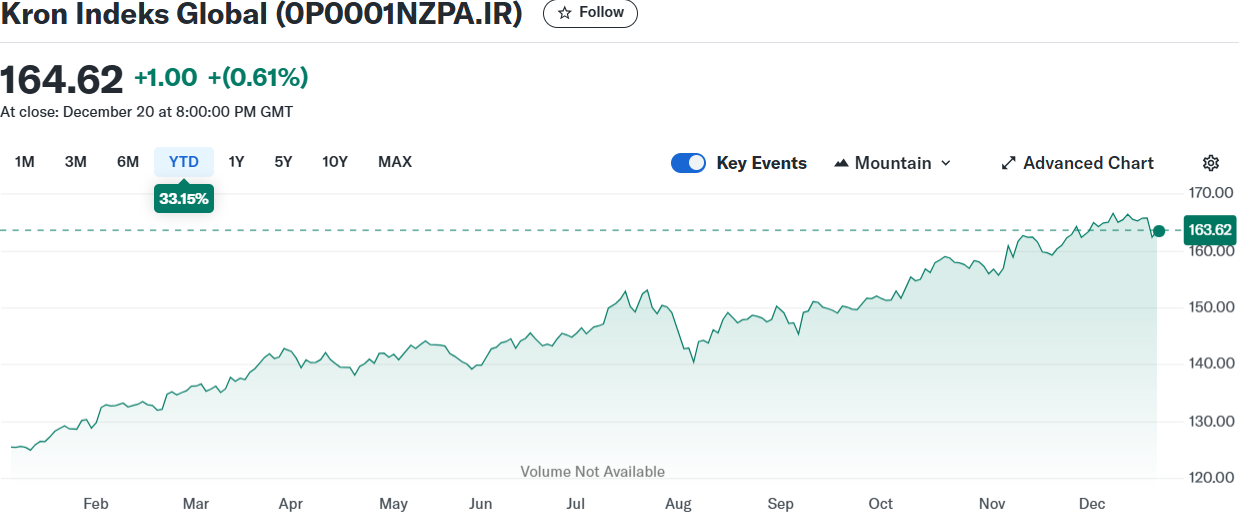
Task: Toggle the Key Events switch
Action: click(688, 163)
